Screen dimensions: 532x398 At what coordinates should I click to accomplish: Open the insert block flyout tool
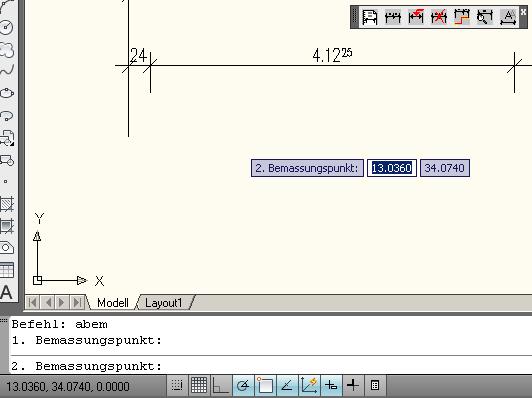(7, 138)
